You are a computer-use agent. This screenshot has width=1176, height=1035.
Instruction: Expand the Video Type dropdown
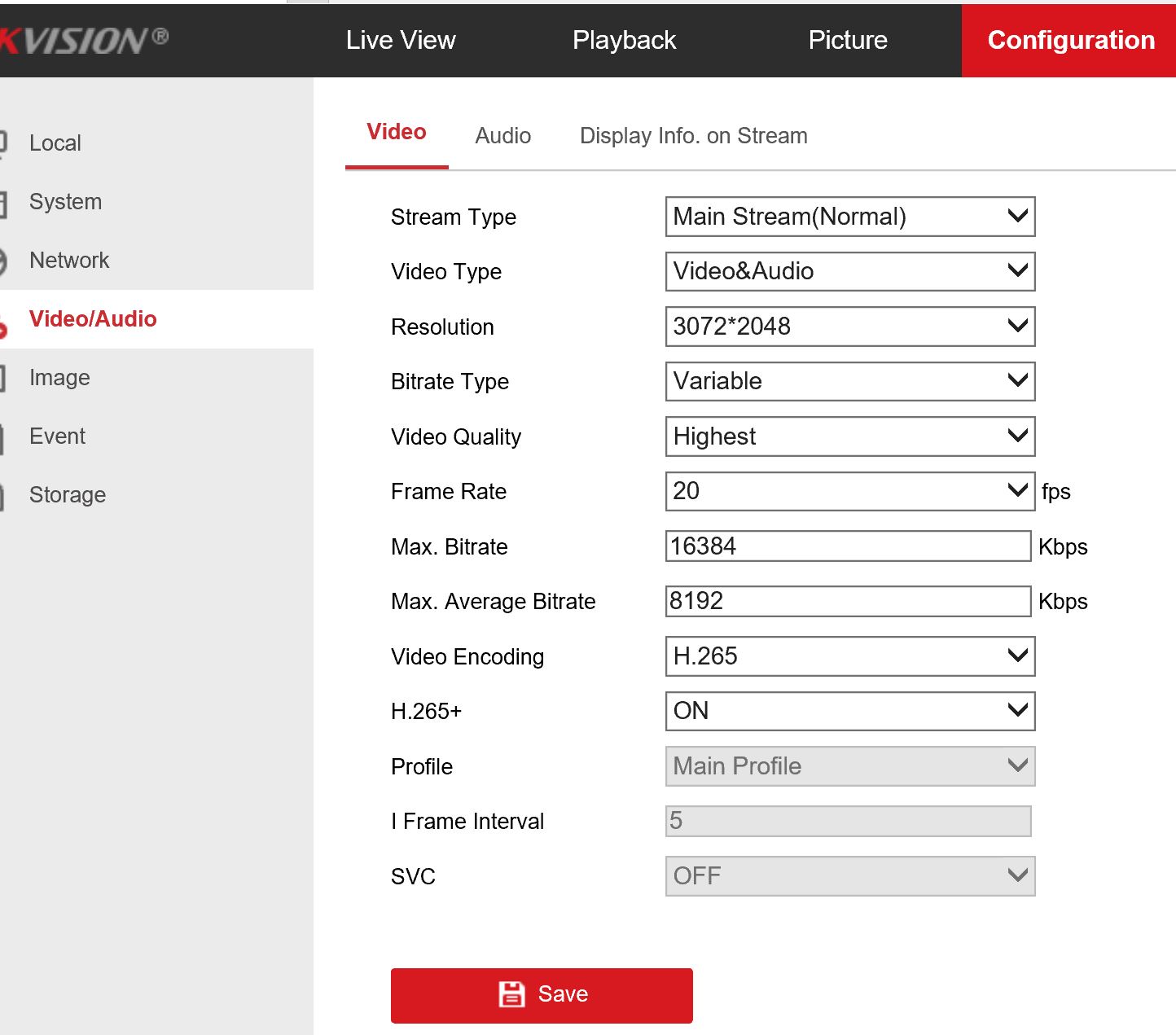coord(849,271)
